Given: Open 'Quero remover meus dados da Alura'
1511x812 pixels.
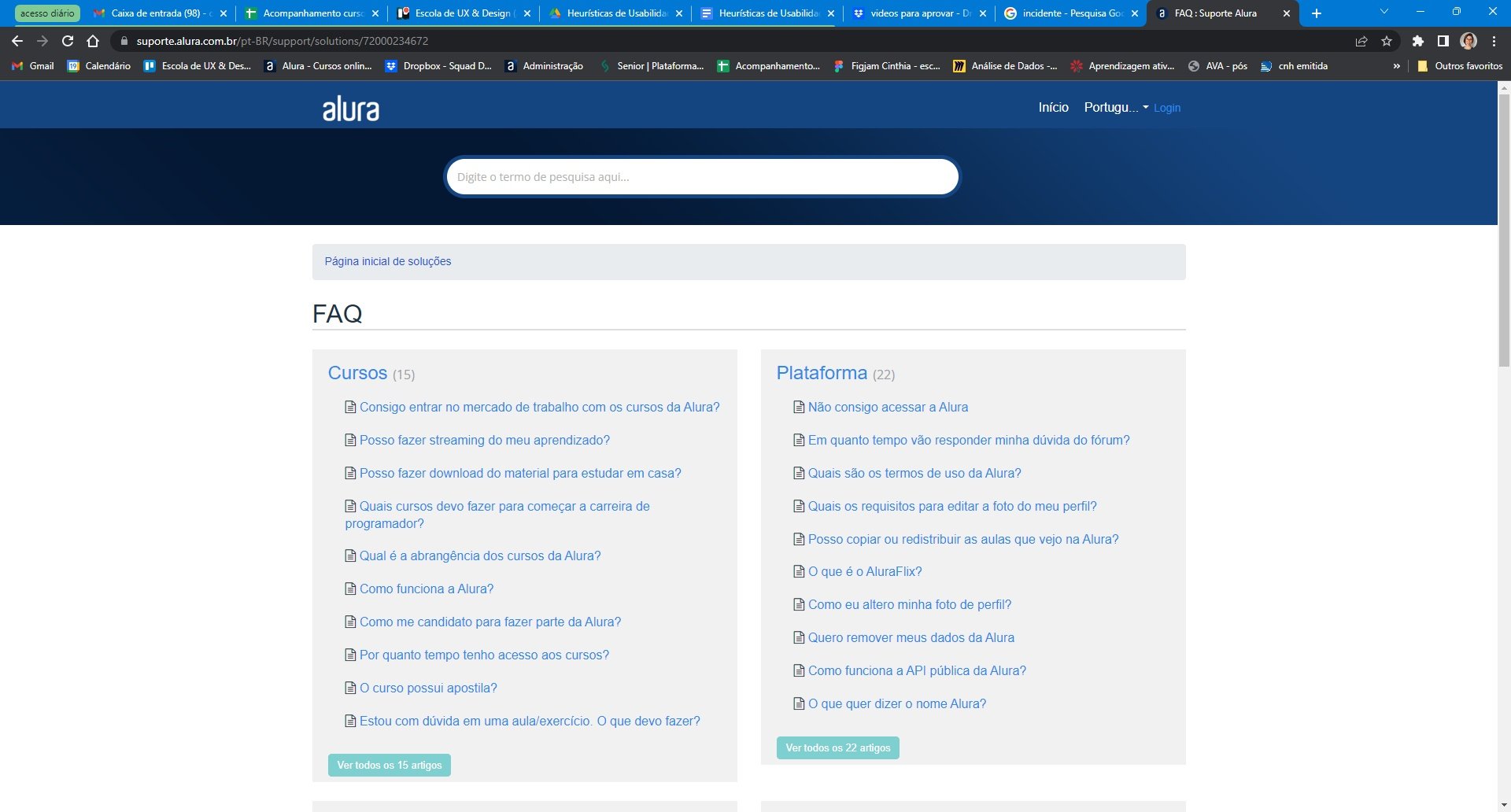Looking at the screenshot, I should coord(911,637).
